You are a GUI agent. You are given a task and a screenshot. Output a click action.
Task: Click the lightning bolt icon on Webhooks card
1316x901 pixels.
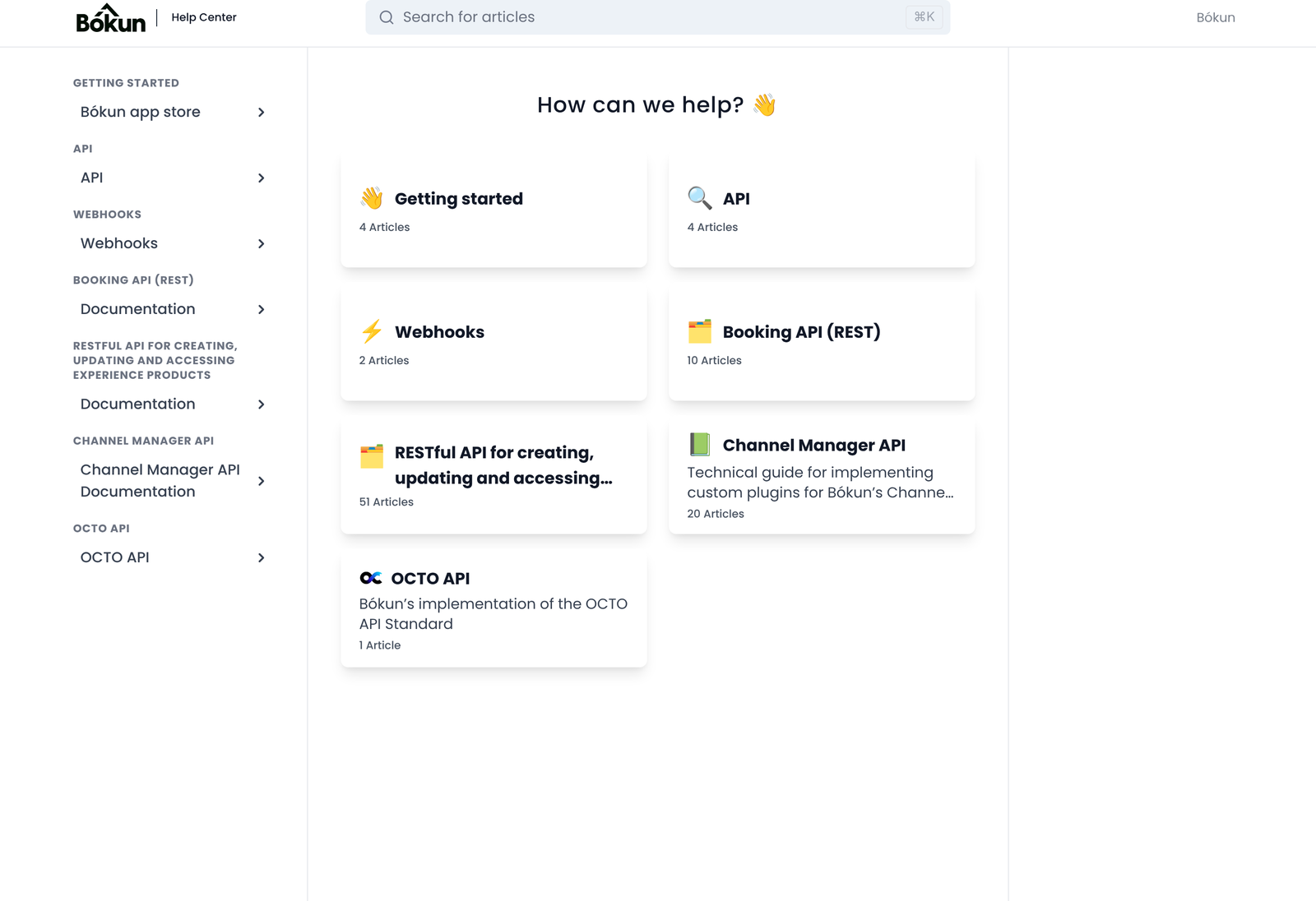coord(372,331)
